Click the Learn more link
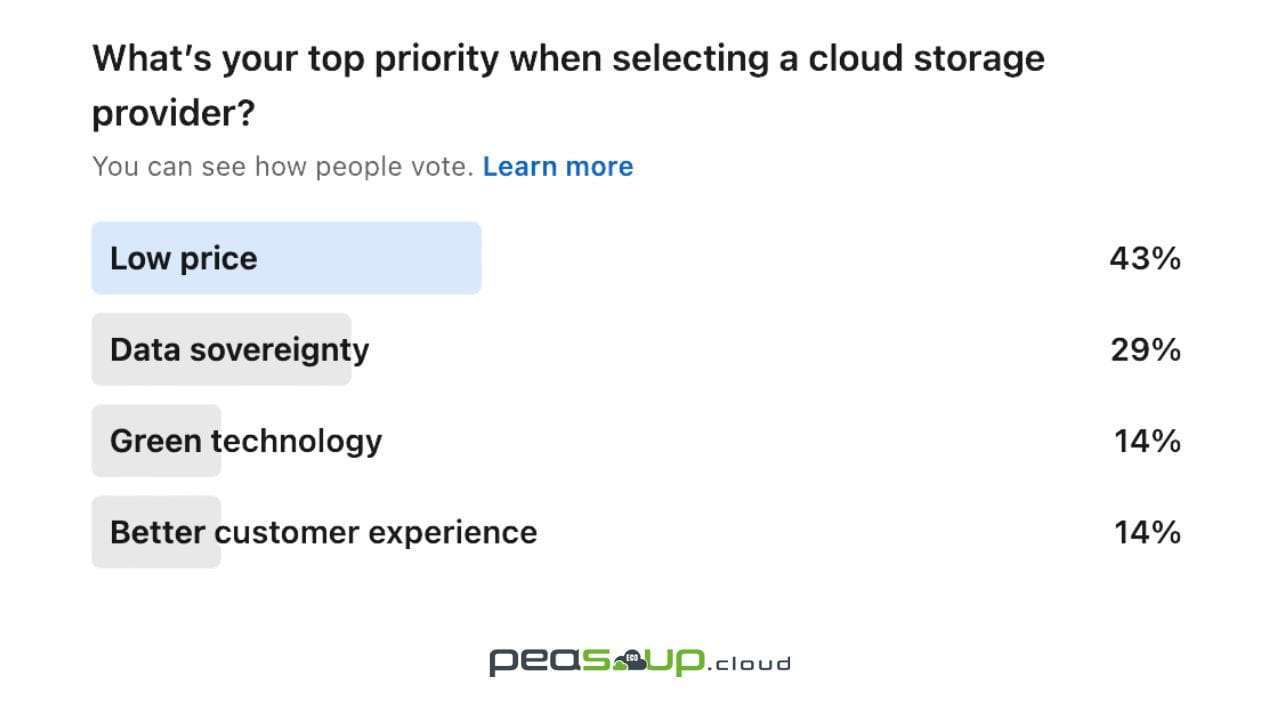1280x720 pixels. (558, 166)
